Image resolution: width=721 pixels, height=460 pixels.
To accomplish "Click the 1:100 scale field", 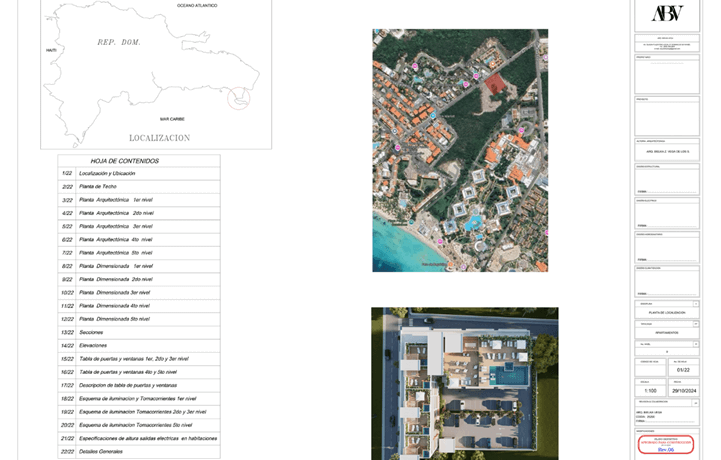I will point(650,391).
